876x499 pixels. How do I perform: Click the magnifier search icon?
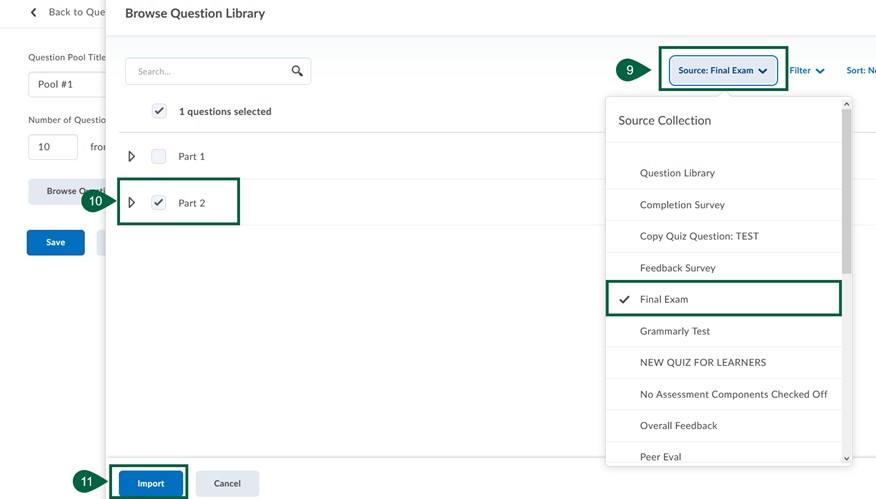click(x=297, y=71)
